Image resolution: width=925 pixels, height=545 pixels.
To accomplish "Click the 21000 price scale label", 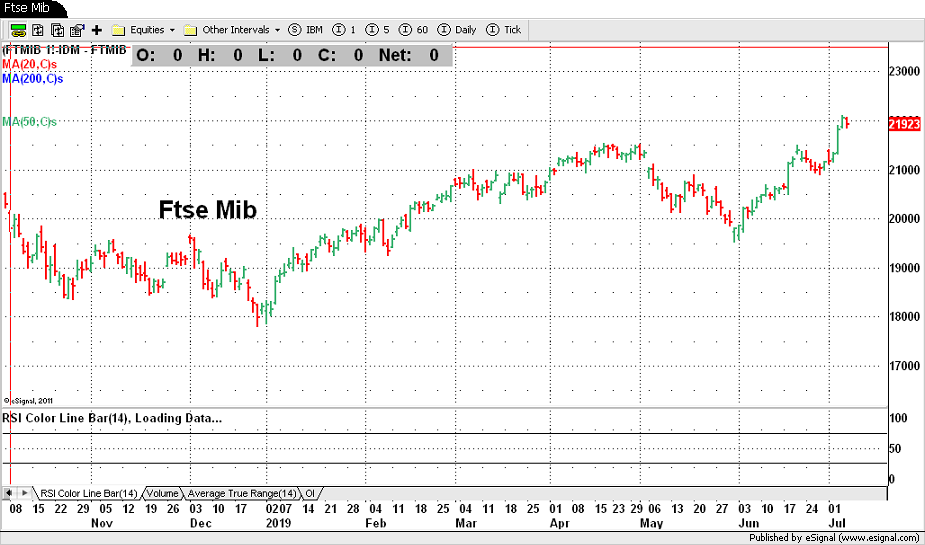I will pyautogui.click(x=904, y=170).
